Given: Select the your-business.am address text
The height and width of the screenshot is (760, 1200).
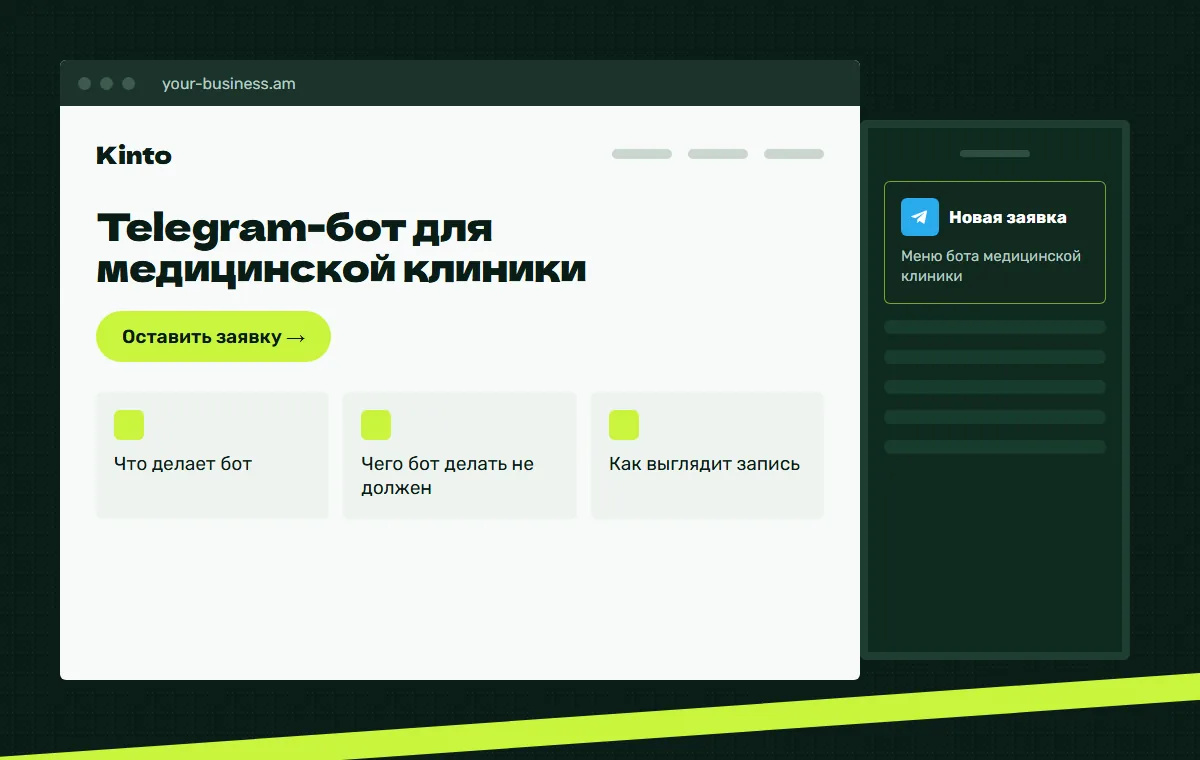Looking at the screenshot, I should 229,84.
